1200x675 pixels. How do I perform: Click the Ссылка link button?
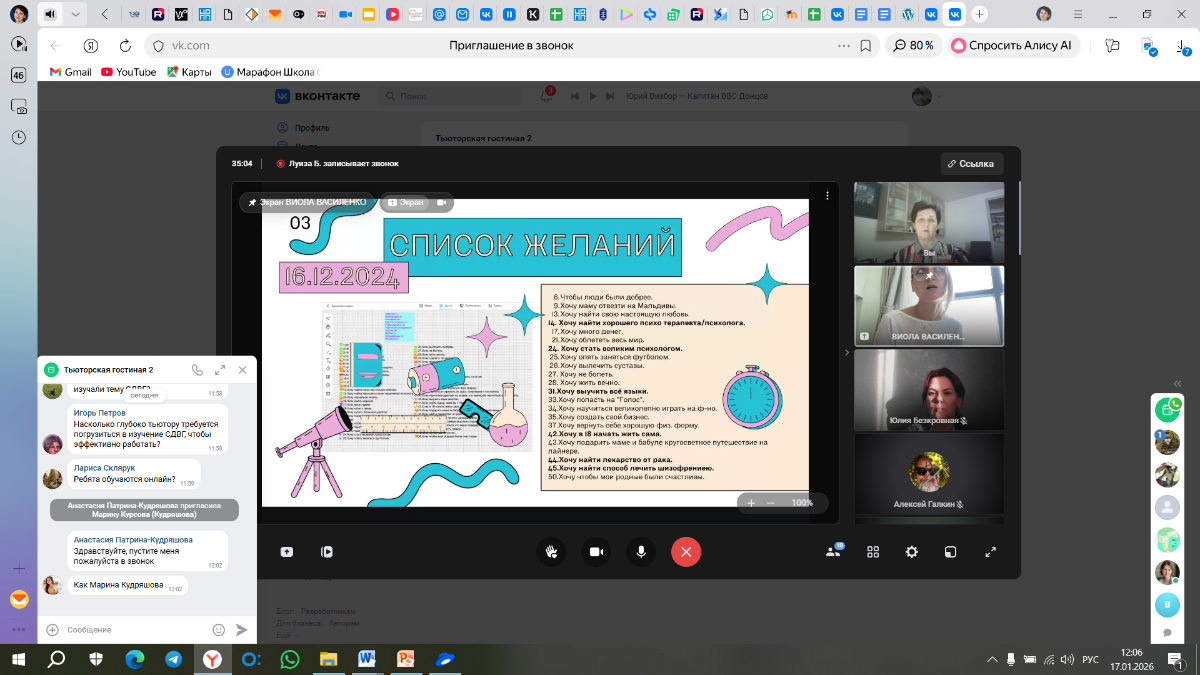(971, 163)
